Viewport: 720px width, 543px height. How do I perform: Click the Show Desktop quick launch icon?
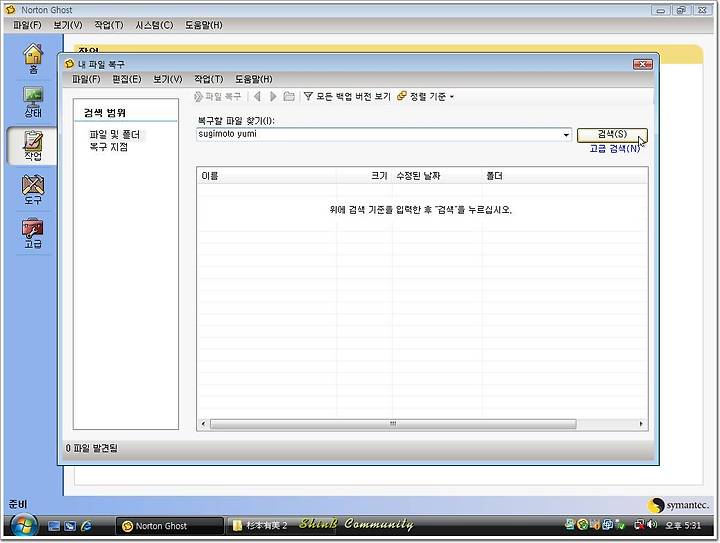(x=54, y=526)
